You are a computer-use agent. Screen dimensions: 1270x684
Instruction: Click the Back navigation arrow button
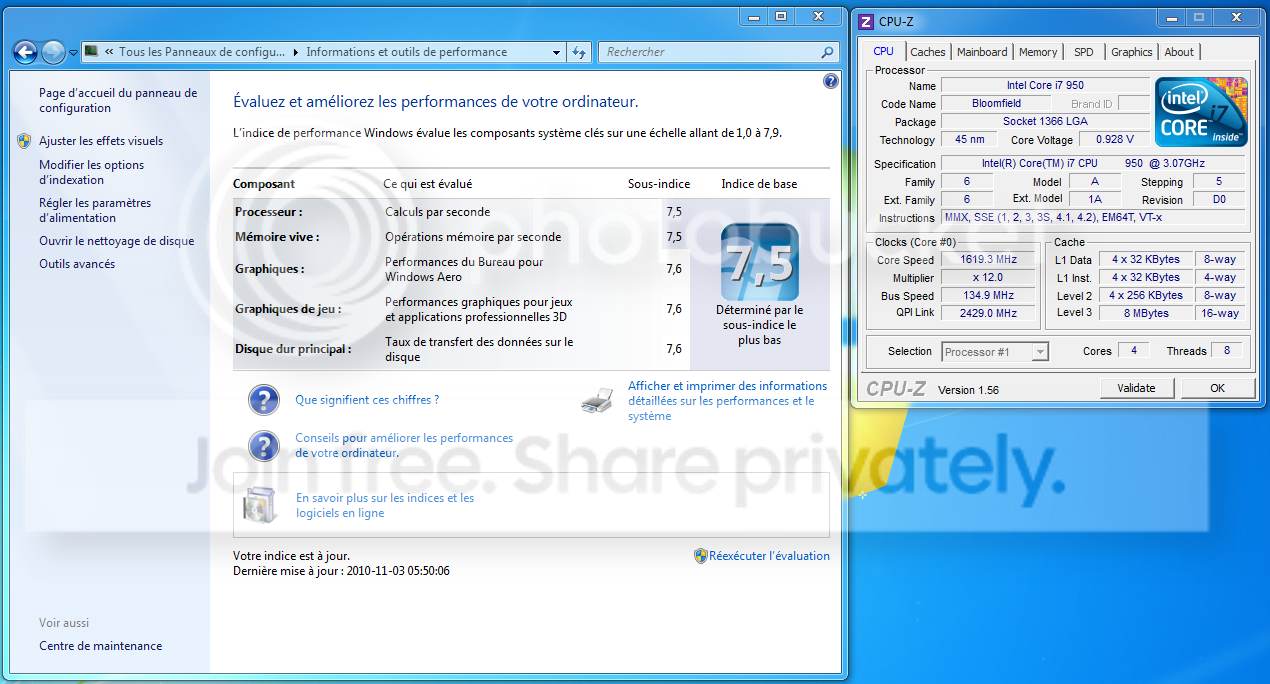pyautogui.click(x=25, y=52)
